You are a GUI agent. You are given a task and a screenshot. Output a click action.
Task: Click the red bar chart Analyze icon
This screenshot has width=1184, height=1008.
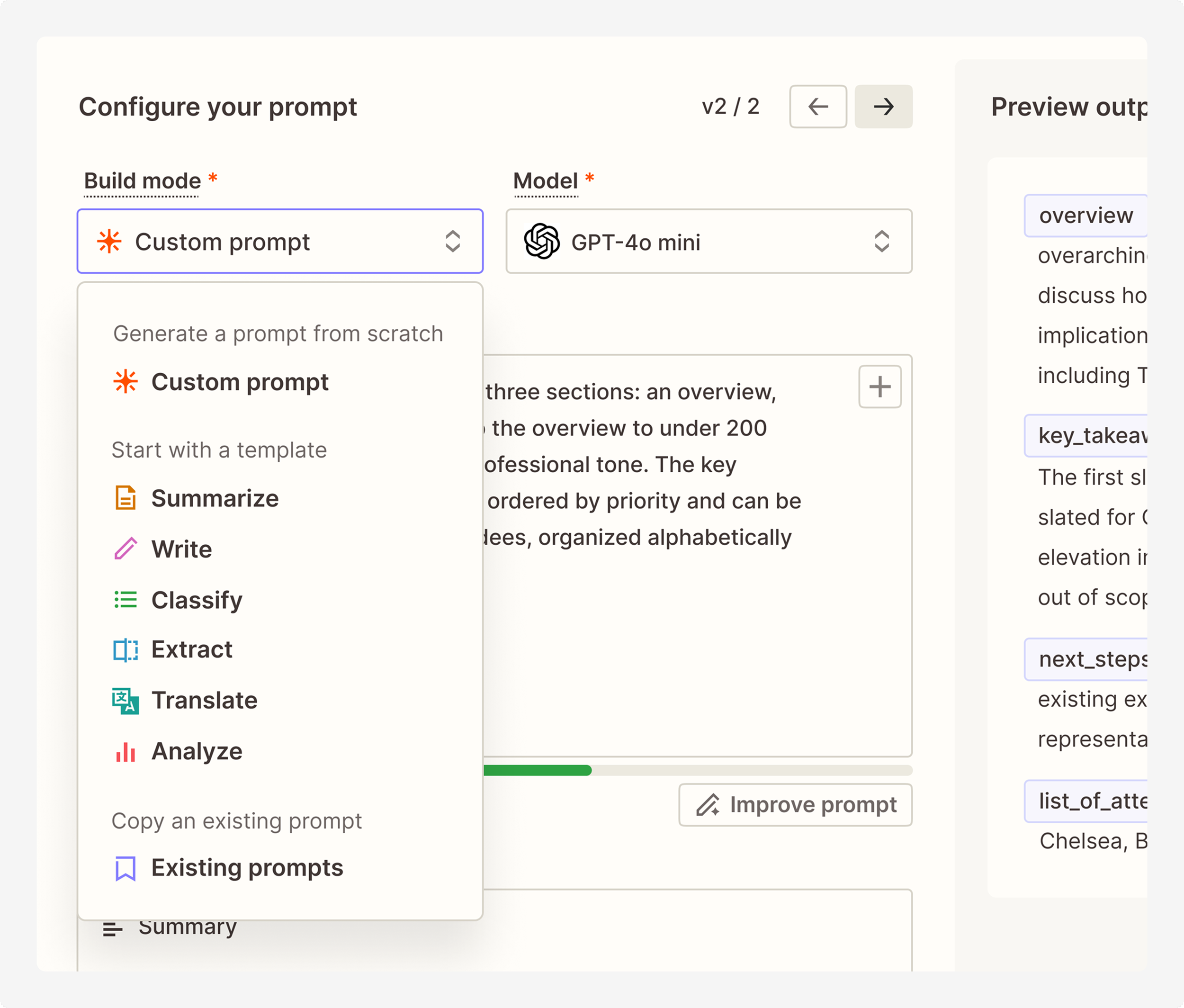[125, 751]
